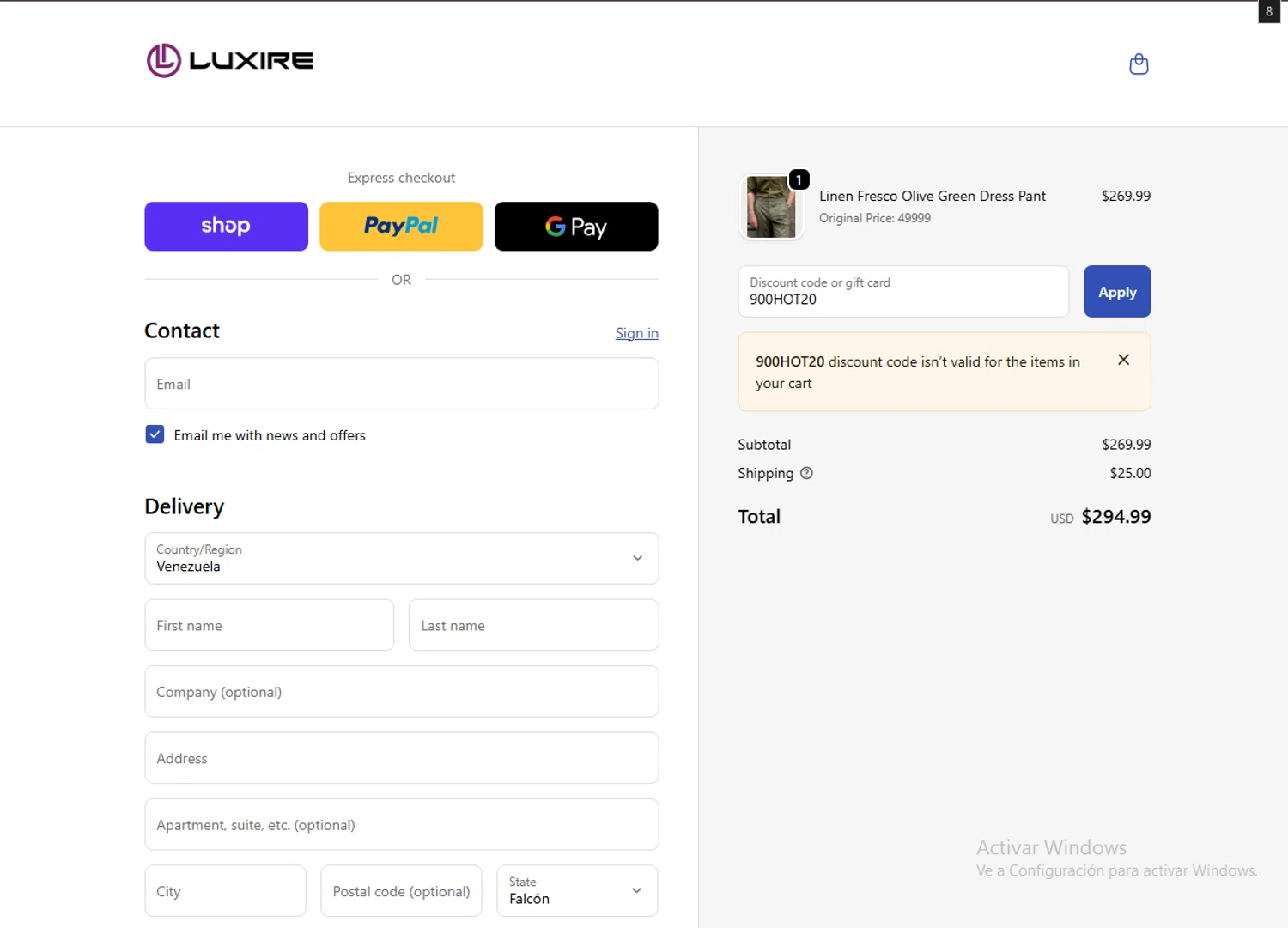Click the discount code or gift card field
Viewport: 1288px width, 928px height.
pyautogui.click(x=903, y=291)
